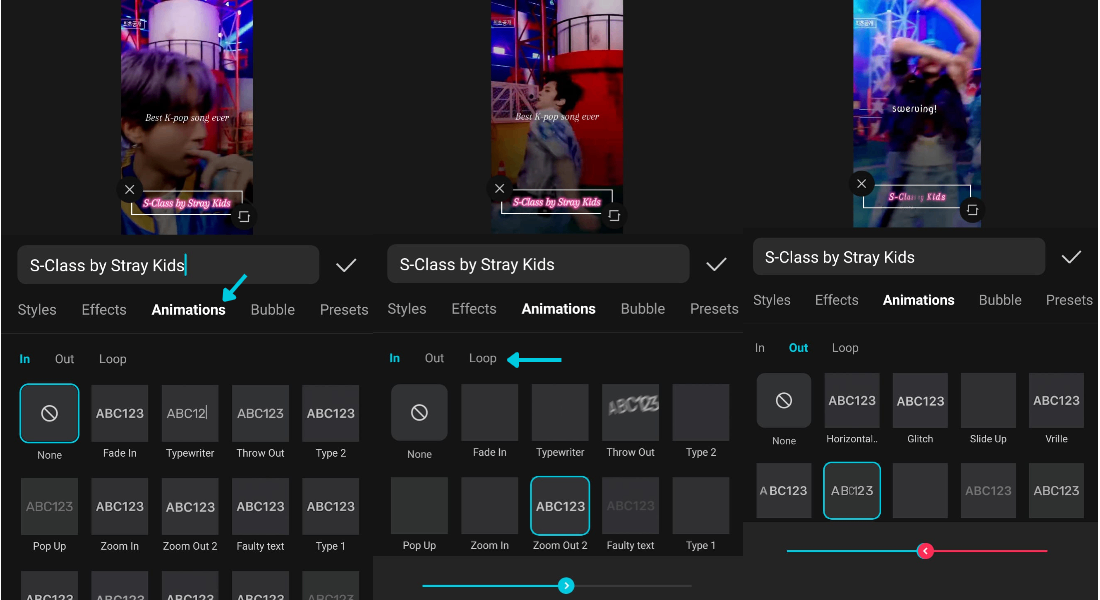Select Out subtab in right panel
This screenshot has width=1100, height=600.
pyautogui.click(x=798, y=347)
